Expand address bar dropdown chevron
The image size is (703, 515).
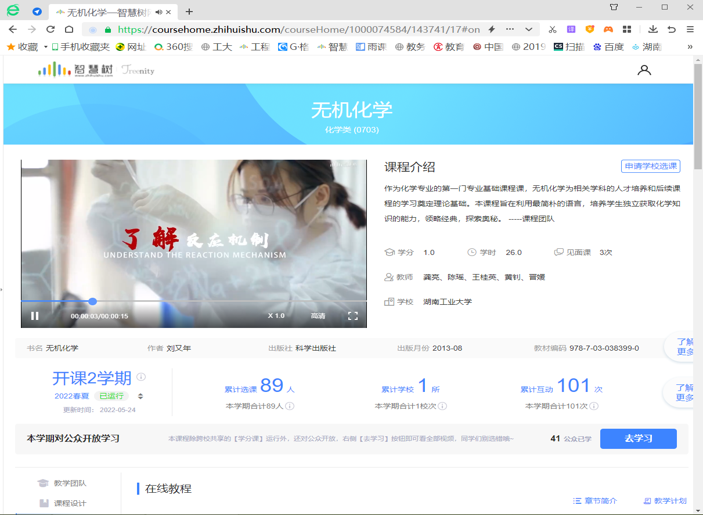pyautogui.click(x=529, y=29)
